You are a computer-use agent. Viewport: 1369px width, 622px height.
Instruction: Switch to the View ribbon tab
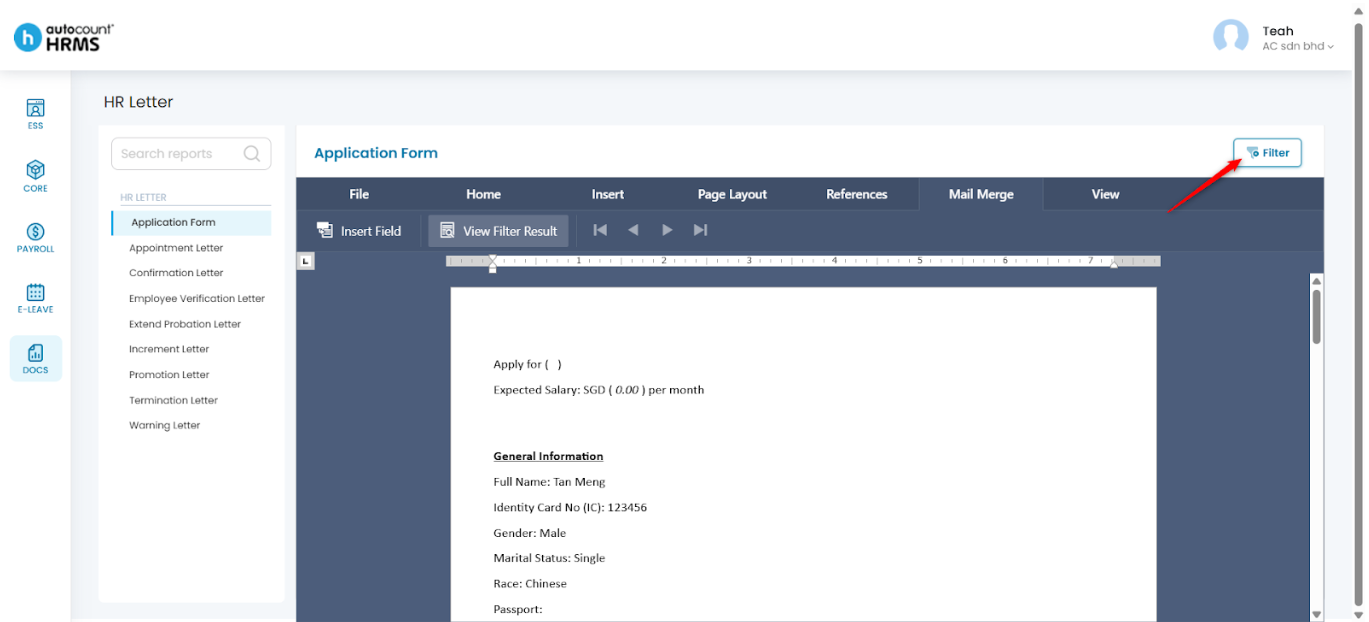[x=1105, y=194]
